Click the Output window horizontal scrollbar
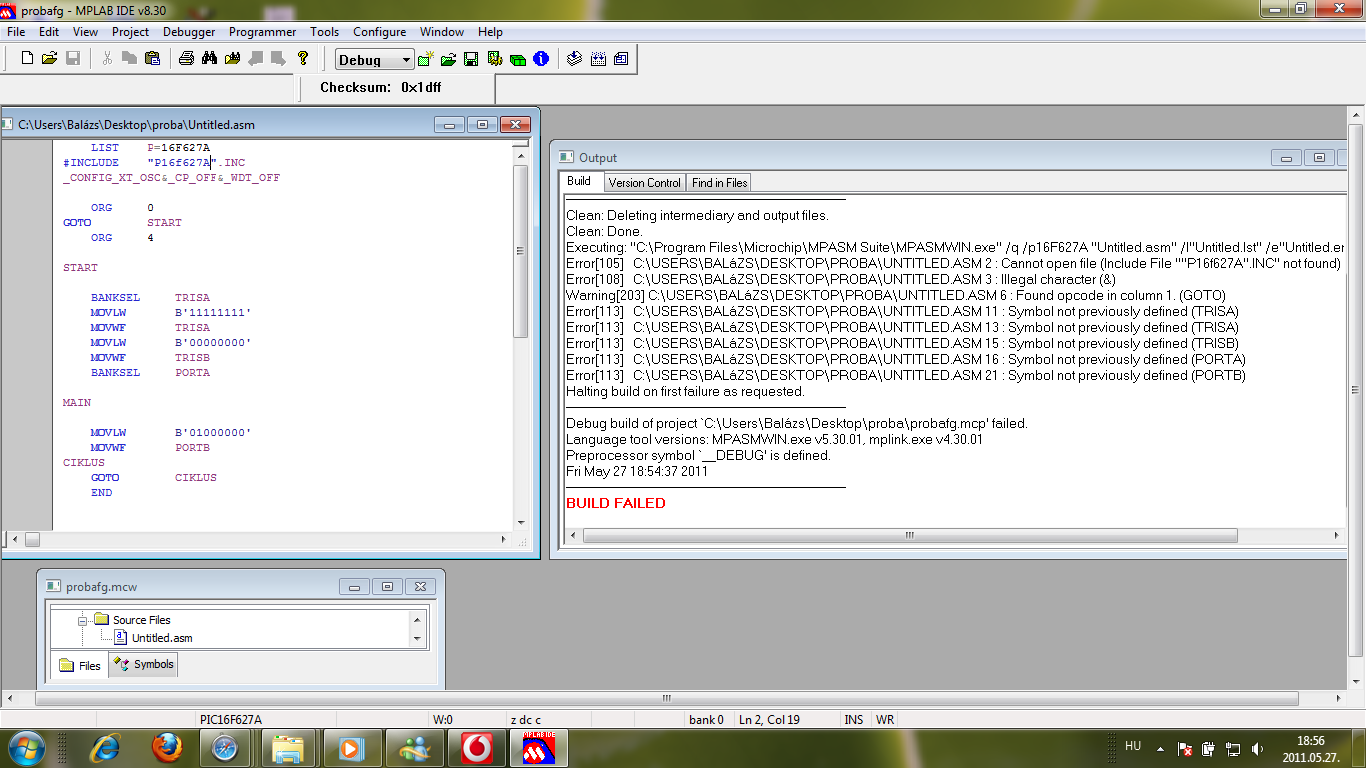Image resolution: width=1366 pixels, height=768 pixels. (910, 536)
